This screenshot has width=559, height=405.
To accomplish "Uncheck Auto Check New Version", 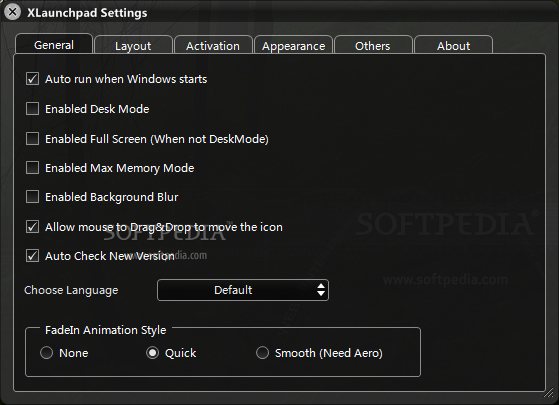I will (32, 256).
